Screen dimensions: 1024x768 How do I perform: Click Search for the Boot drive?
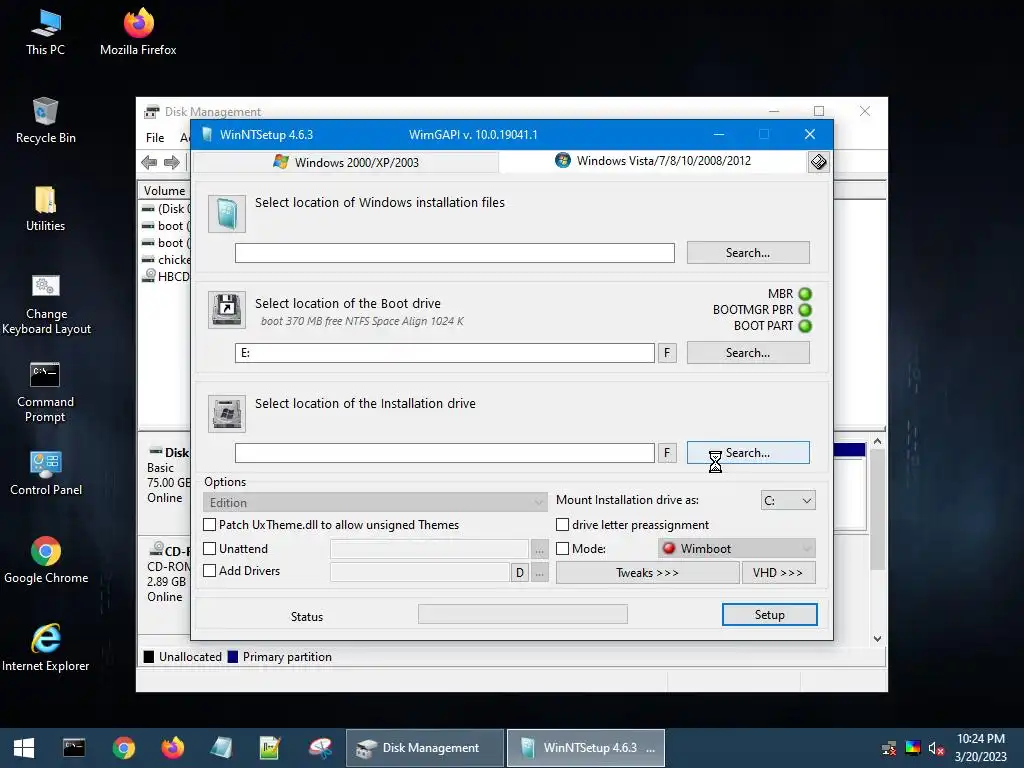[x=748, y=353]
